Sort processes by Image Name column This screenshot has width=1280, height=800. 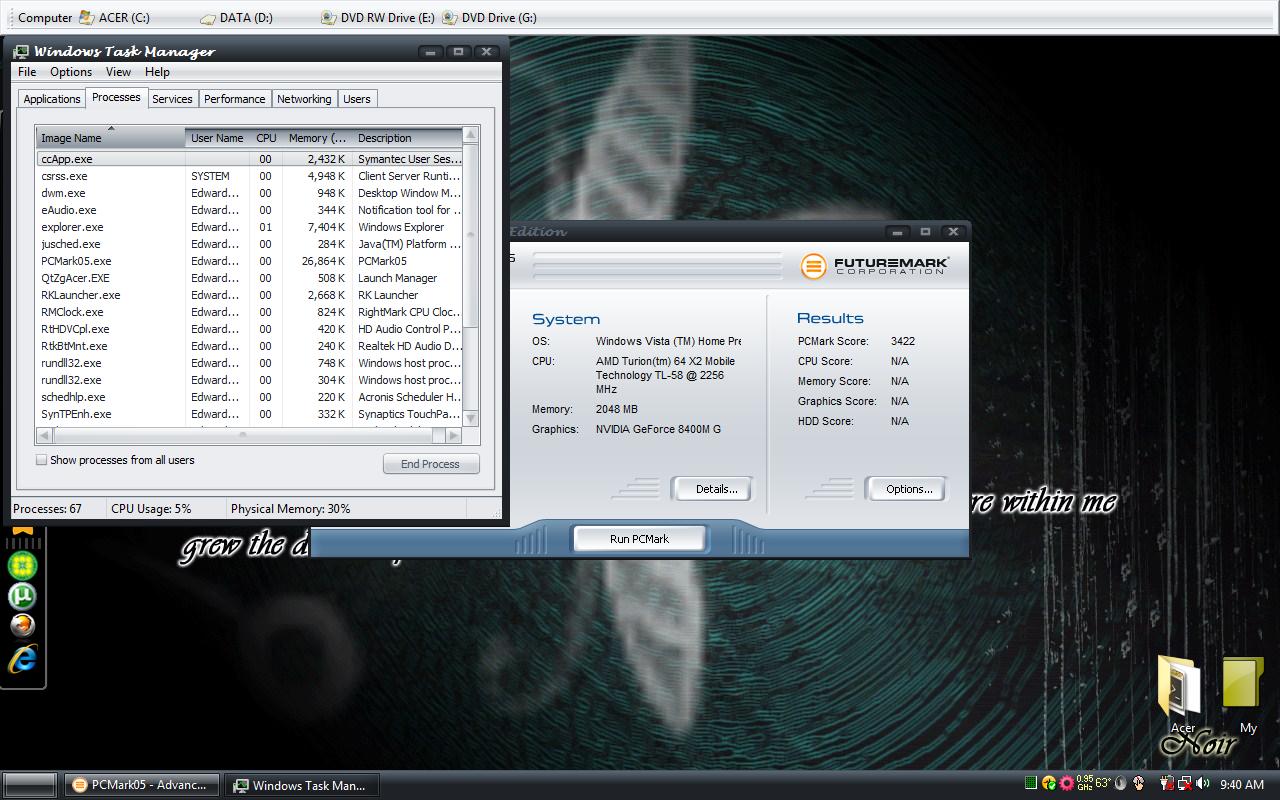pos(111,138)
